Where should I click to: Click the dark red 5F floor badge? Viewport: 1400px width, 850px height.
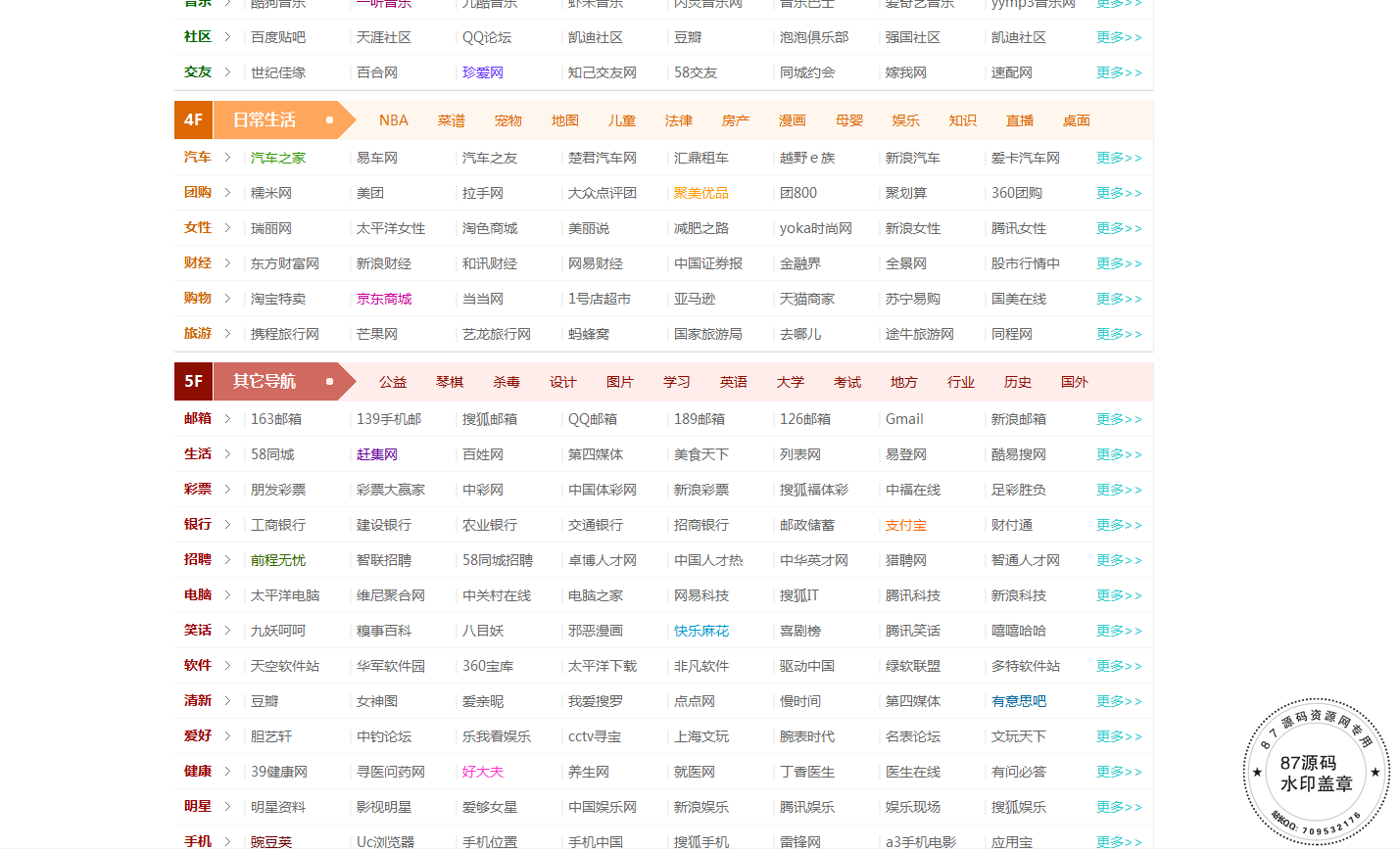[193, 382]
